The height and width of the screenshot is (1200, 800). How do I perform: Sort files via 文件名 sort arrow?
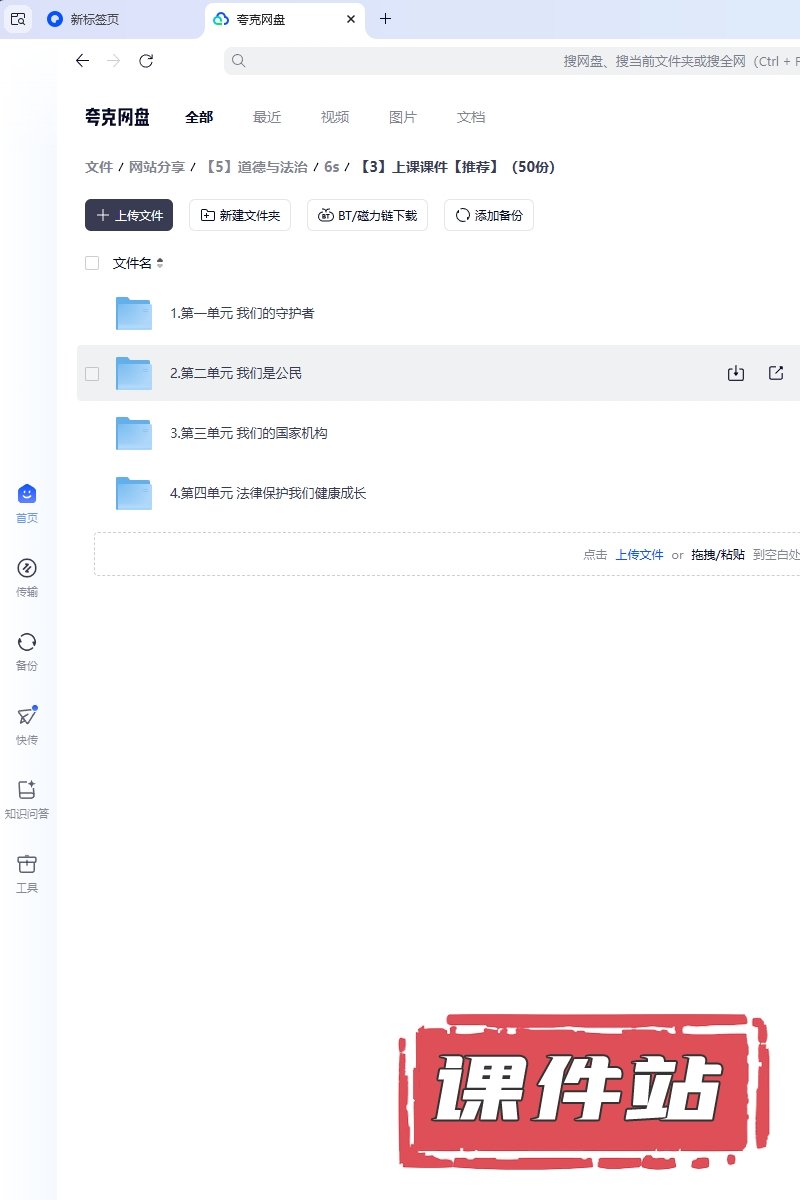coord(160,263)
